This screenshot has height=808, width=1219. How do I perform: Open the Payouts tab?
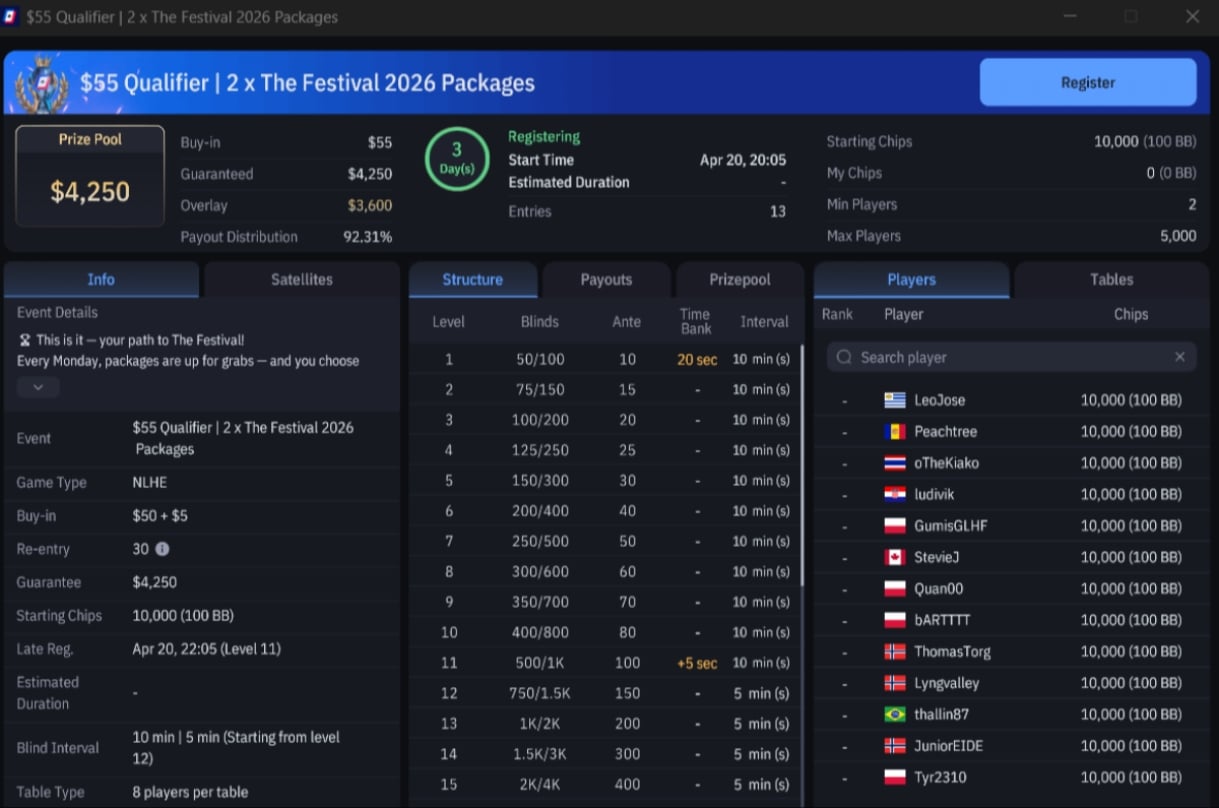click(x=606, y=280)
